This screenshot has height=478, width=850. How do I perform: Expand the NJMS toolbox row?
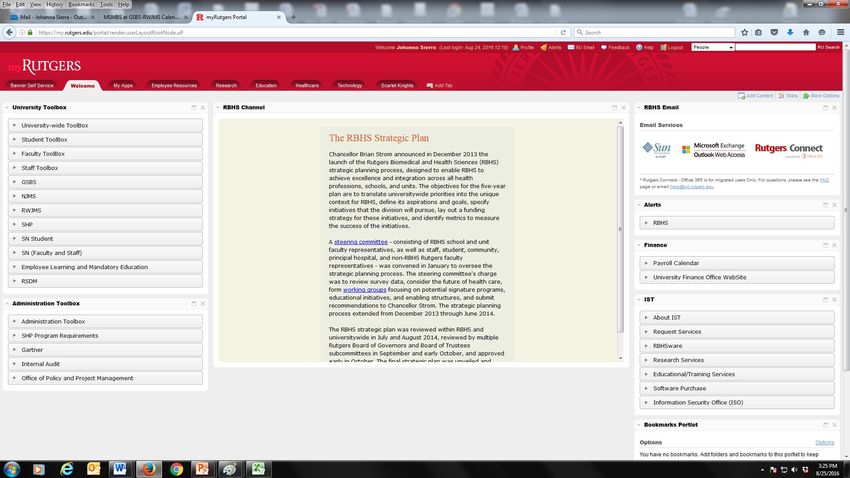coord(105,196)
